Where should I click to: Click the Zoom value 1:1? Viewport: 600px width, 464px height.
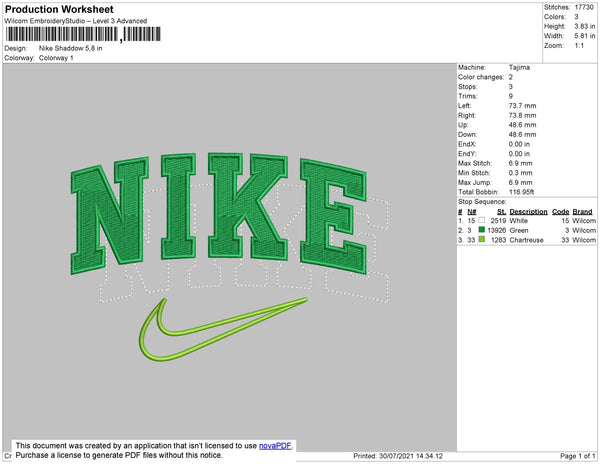pyautogui.click(x=579, y=46)
